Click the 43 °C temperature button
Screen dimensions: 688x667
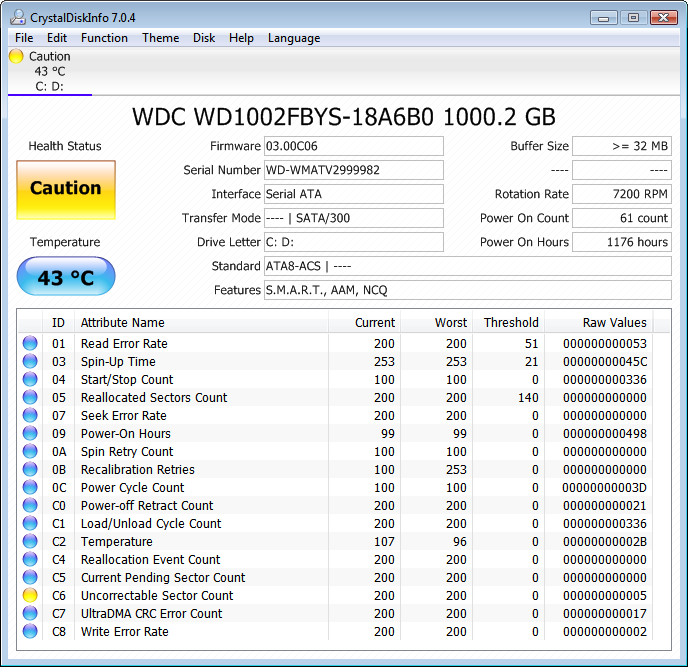pos(66,277)
